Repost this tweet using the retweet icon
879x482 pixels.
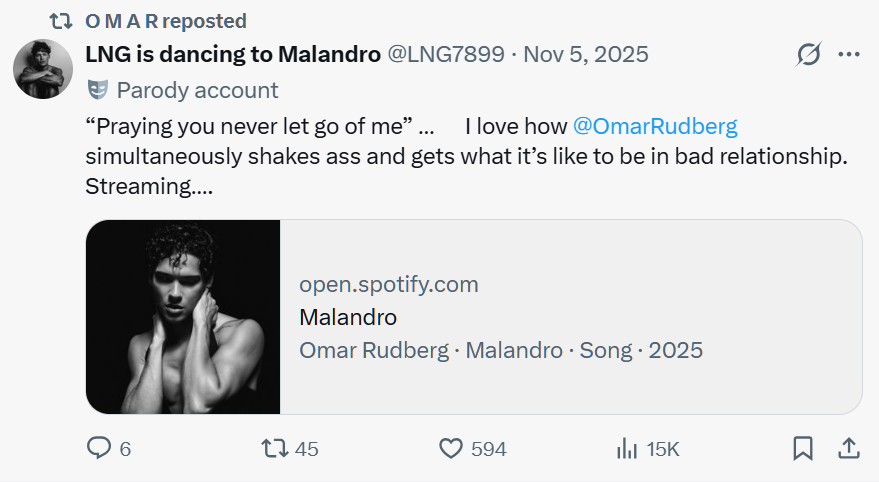(x=272, y=449)
